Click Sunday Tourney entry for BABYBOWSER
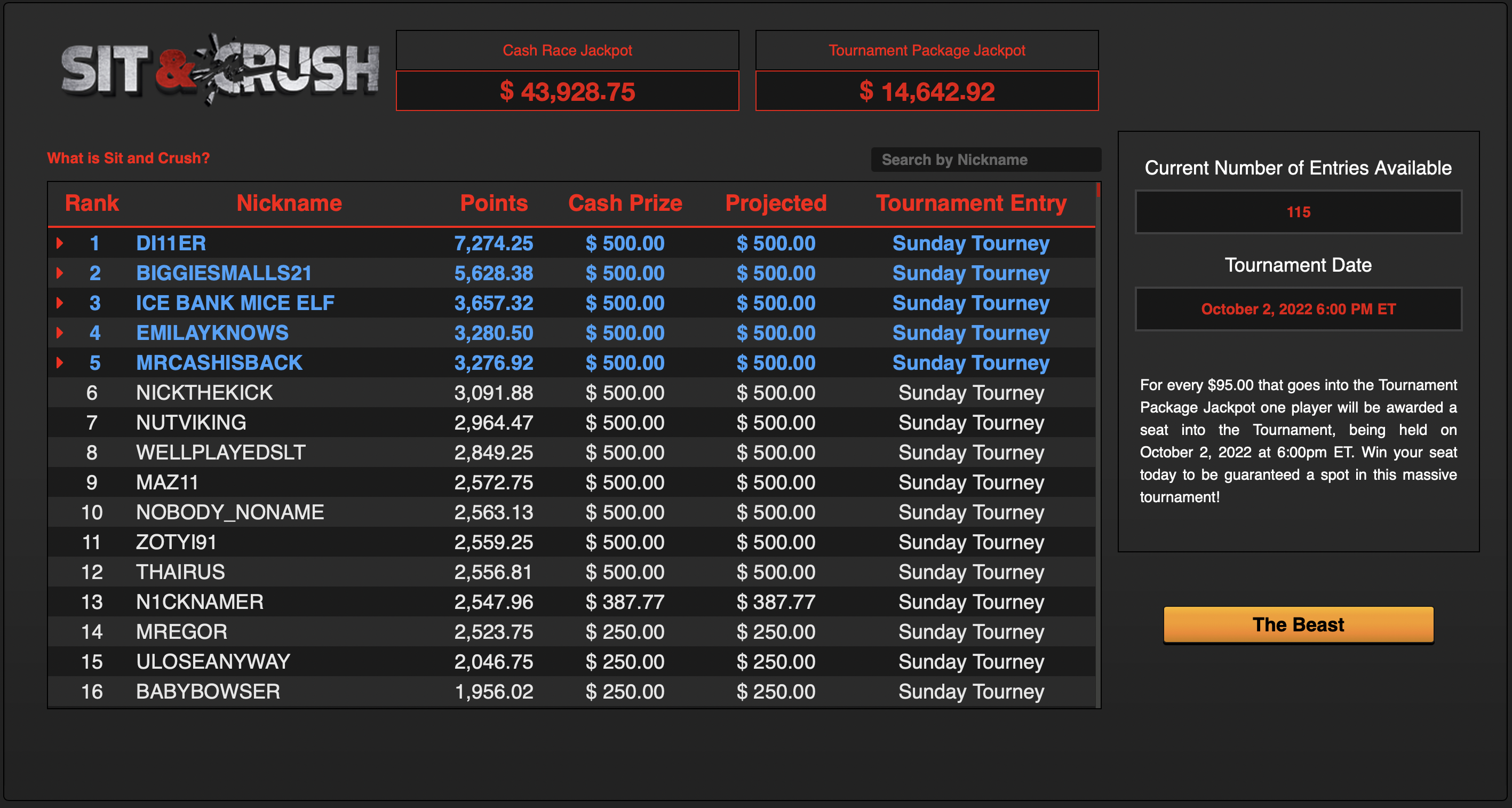1512x808 pixels. (x=972, y=692)
